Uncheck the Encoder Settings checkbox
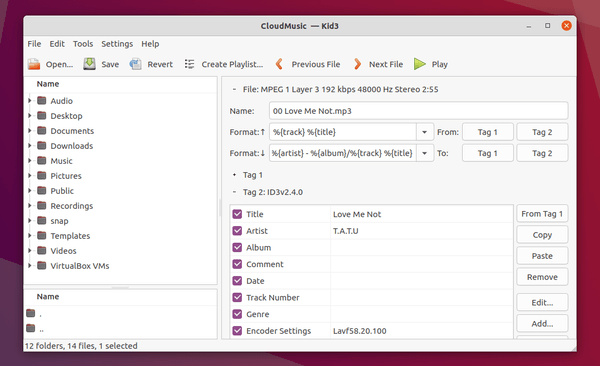The width and height of the screenshot is (600, 366). tap(237, 331)
